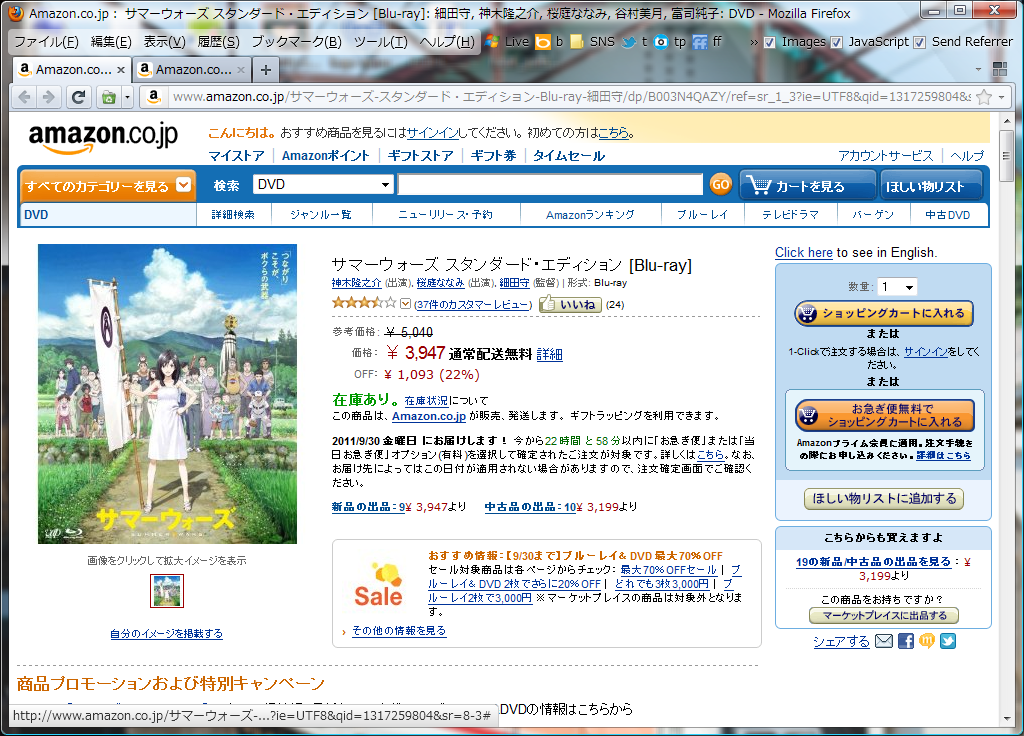Click the tab groups icon in tab bar
The image size is (1024, 736).
tap(999, 69)
